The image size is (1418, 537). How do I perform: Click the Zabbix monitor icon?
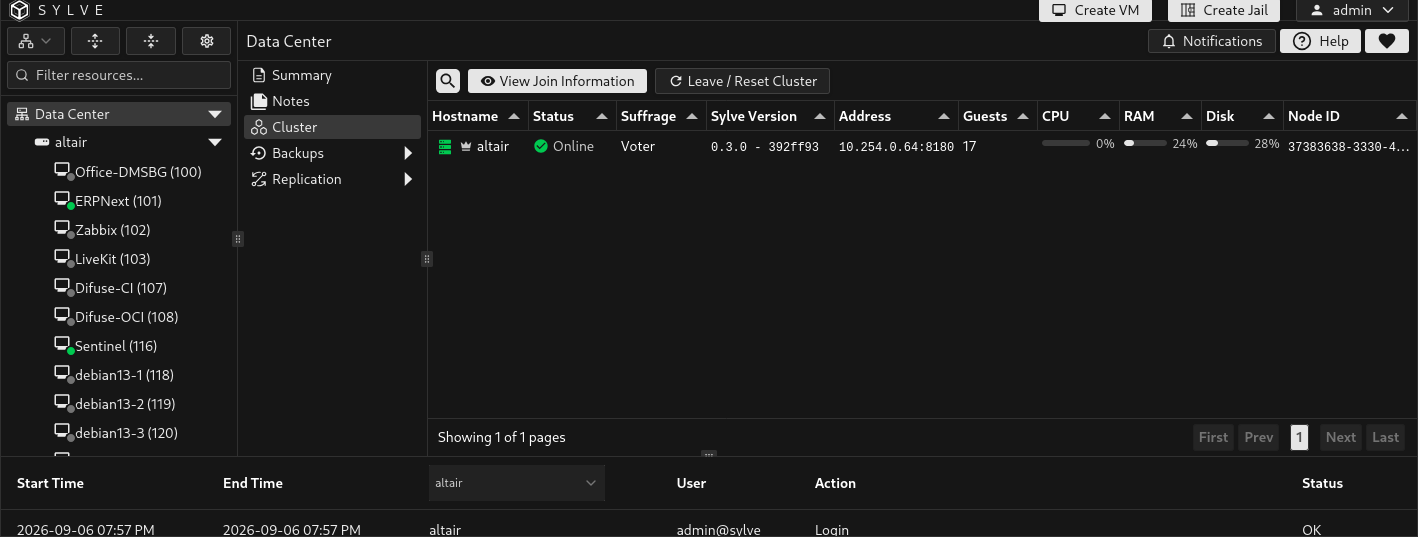[x=63, y=229]
